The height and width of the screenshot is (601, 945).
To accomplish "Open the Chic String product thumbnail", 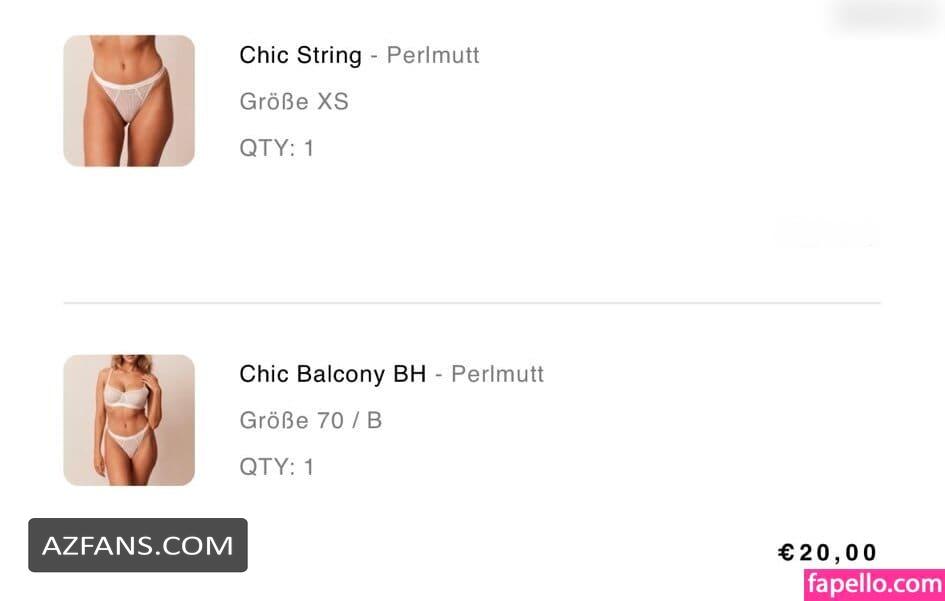I will (129, 101).
